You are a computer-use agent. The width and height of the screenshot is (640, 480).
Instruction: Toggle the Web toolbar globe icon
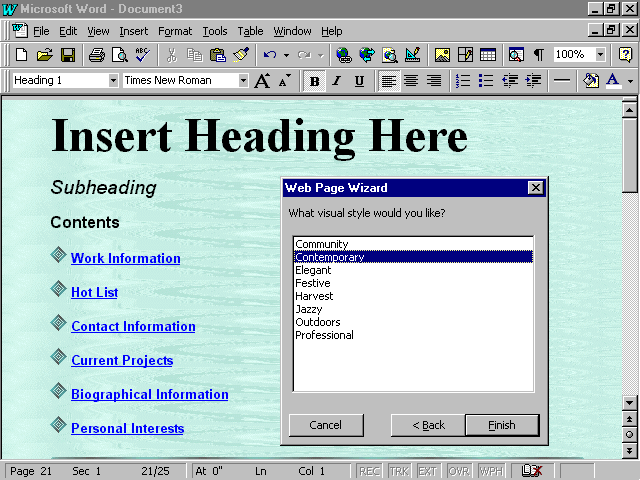click(x=367, y=54)
